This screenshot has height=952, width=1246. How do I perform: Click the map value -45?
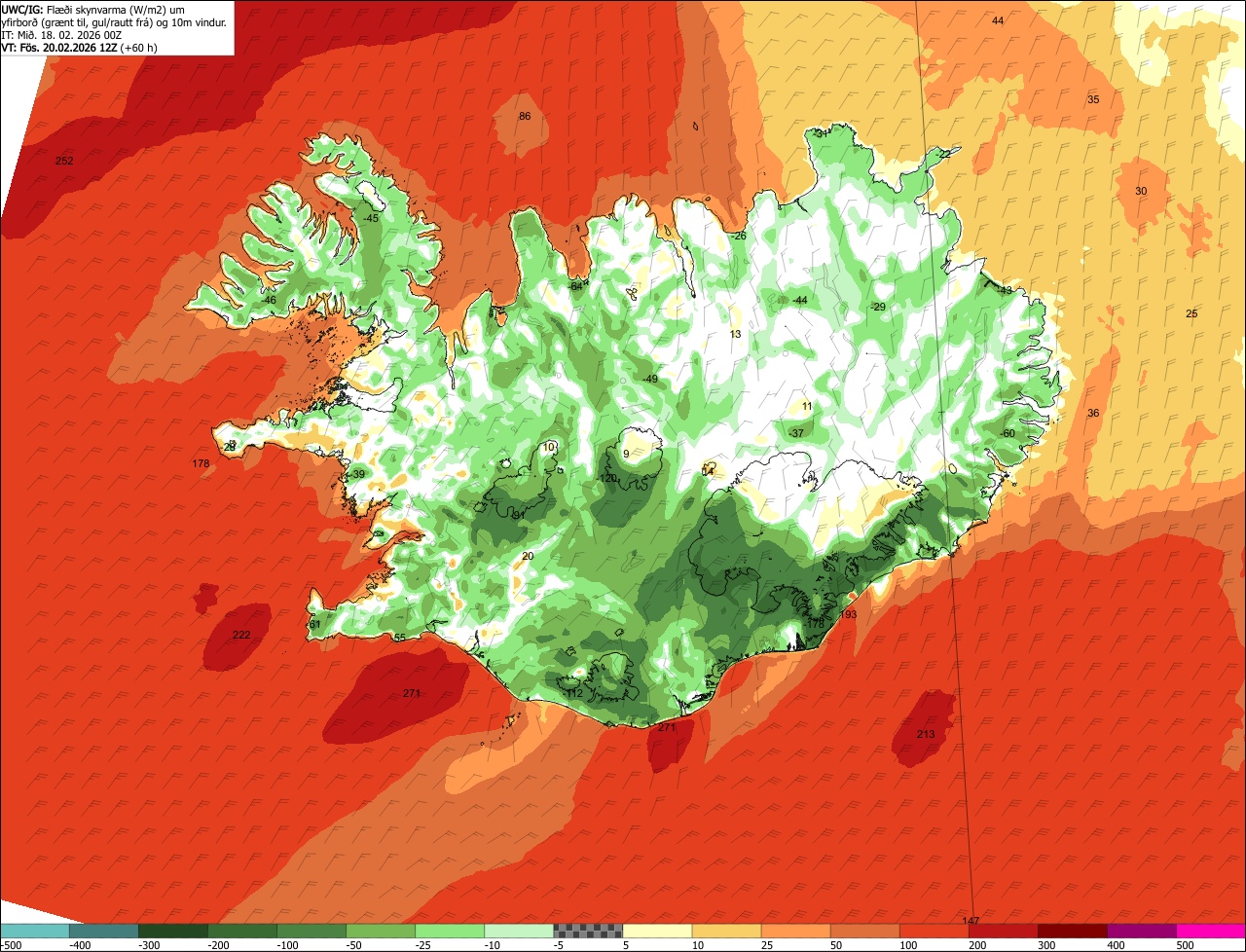click(370, 218)
